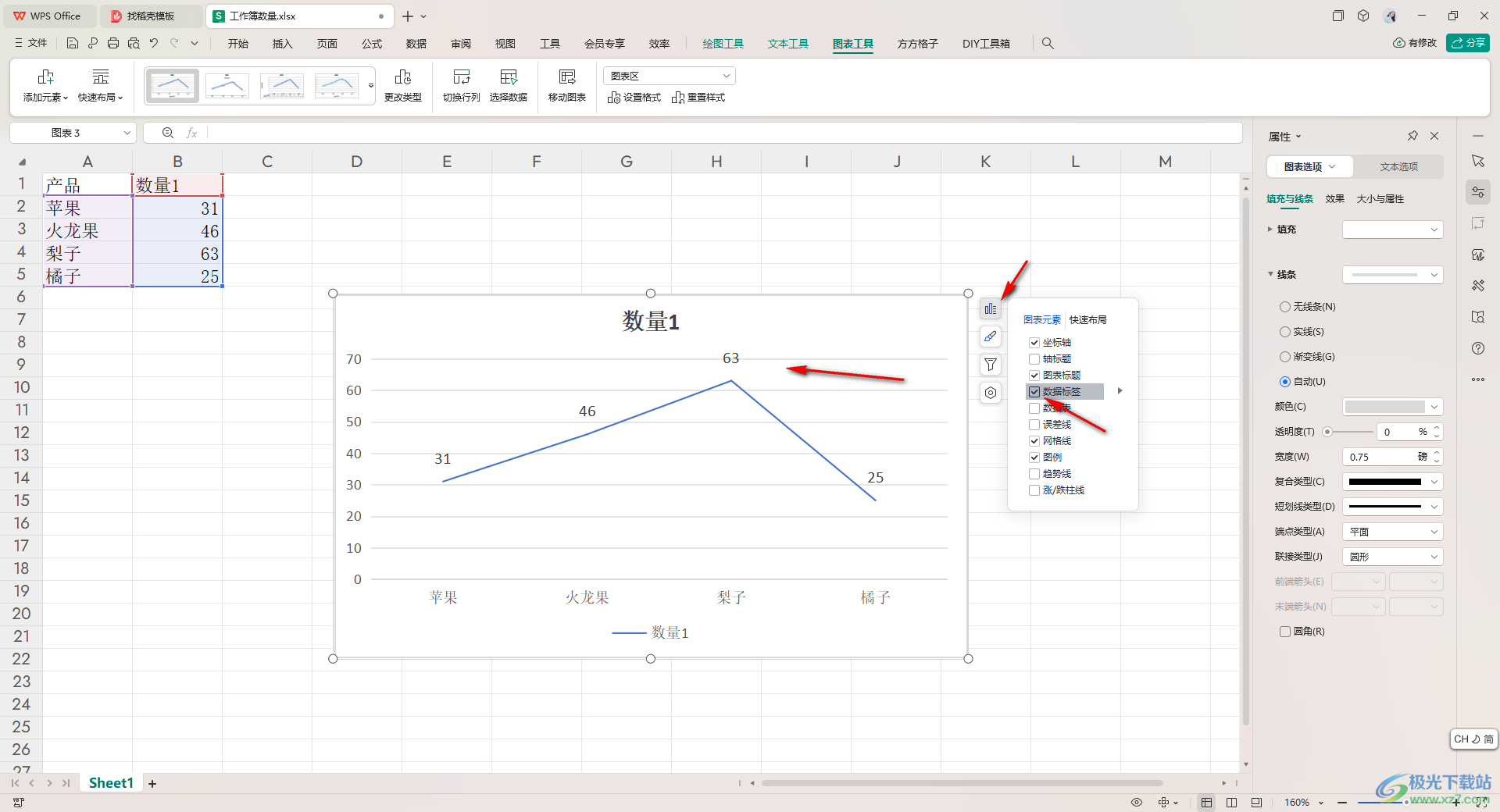This screenshot has width=1500, height=812.
Task: Toggle the Error Bars checkbox
Action: pyautogui.click(x=1034, y=425)
